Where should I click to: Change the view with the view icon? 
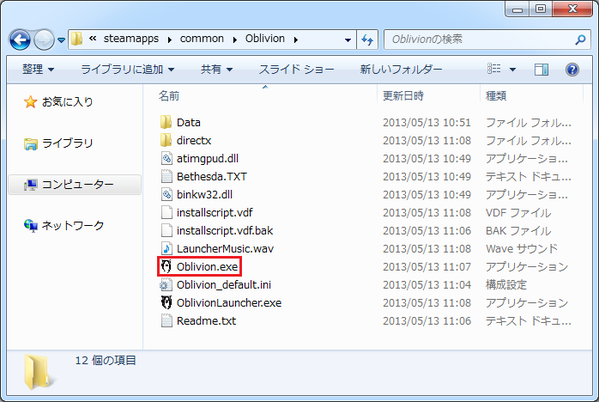point(494,69)
